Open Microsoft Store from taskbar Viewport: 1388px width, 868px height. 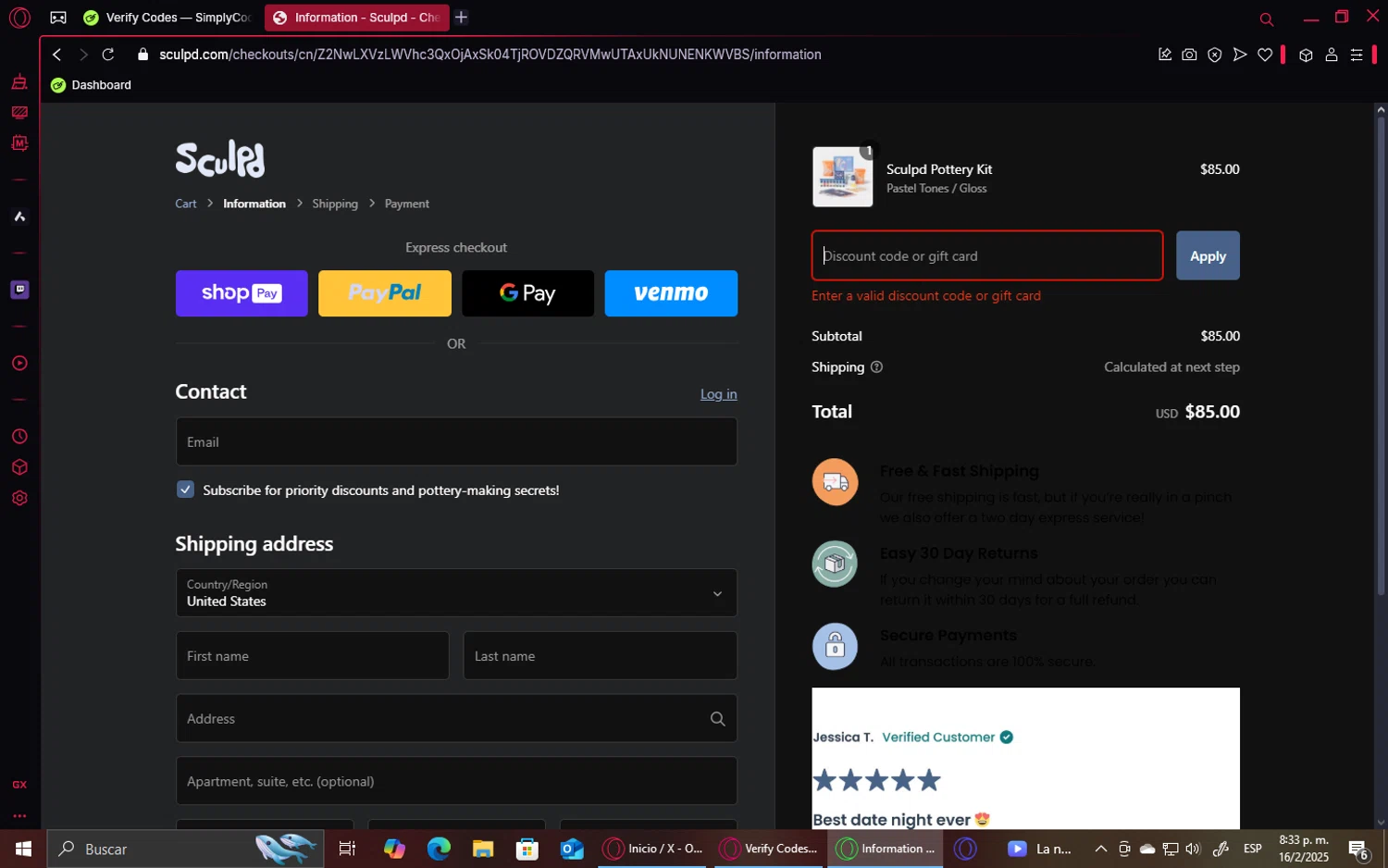(x=527, y=849)
